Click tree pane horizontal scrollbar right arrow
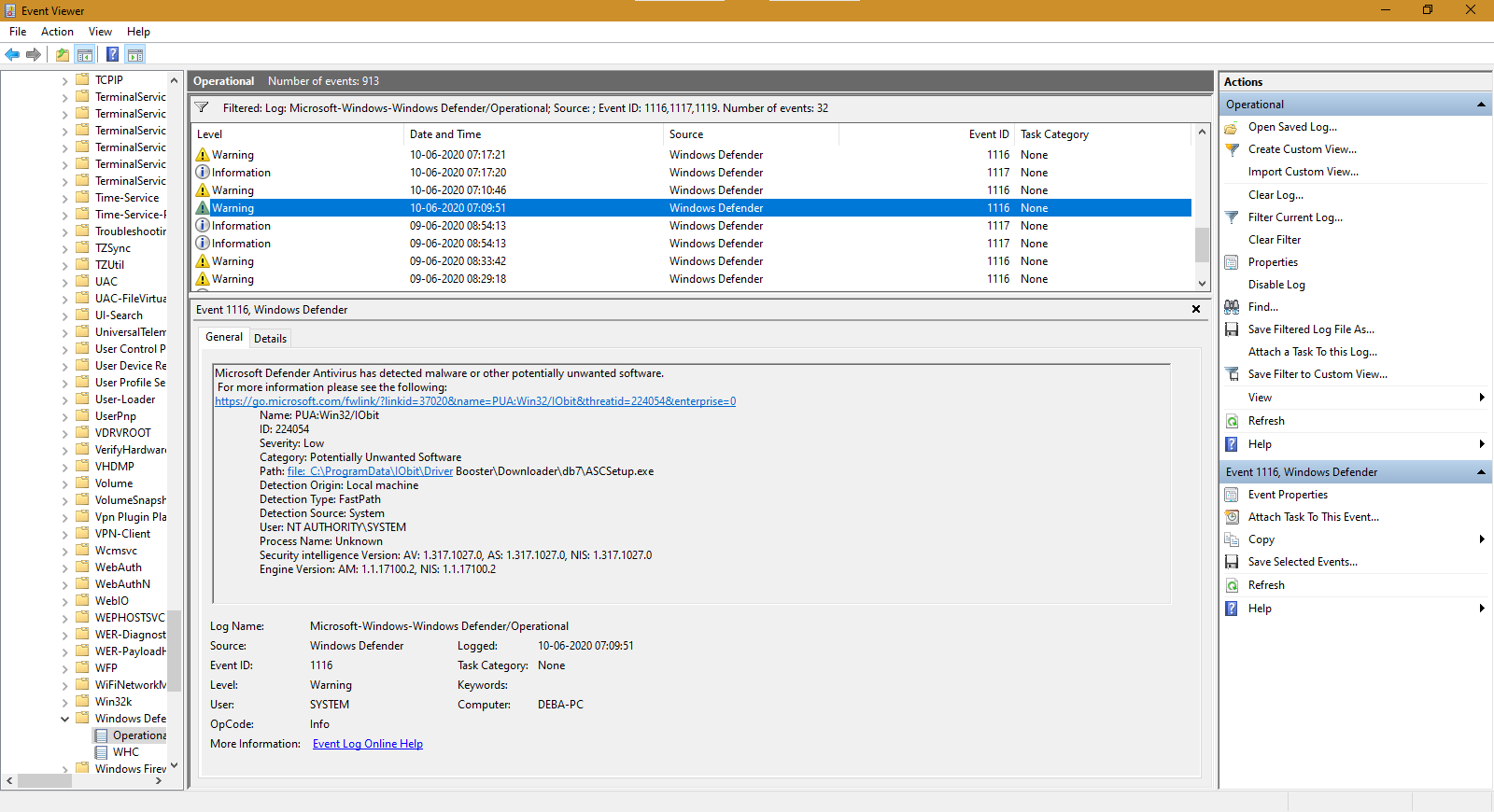 [x=159, y=781]
